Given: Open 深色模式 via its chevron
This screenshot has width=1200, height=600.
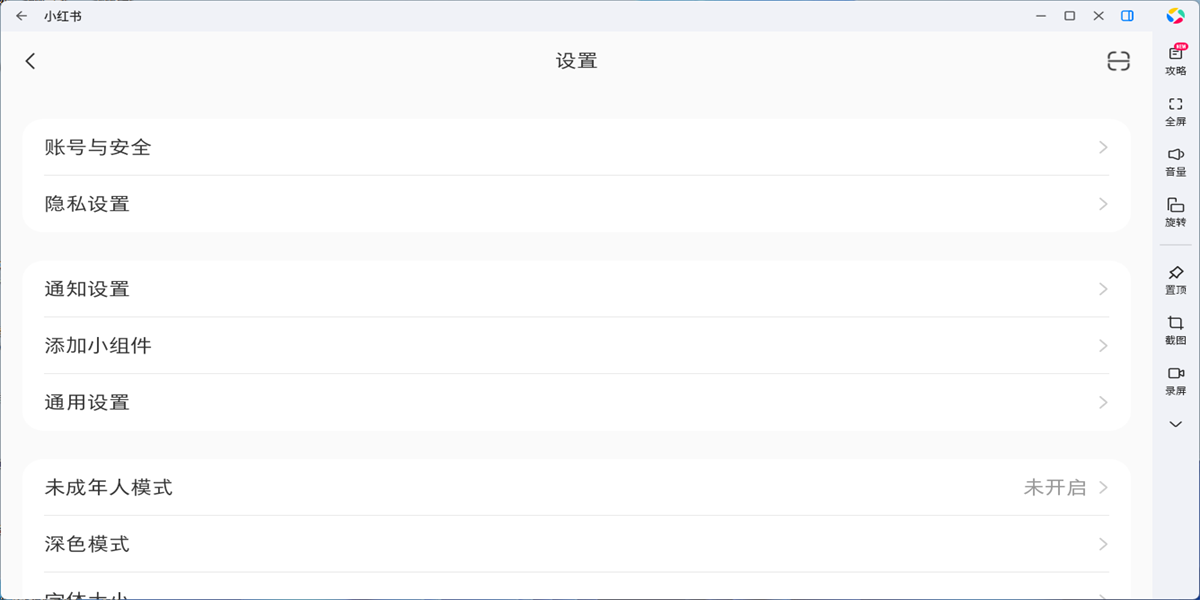Looking at the screenshot, I should tap(1102, 544).
